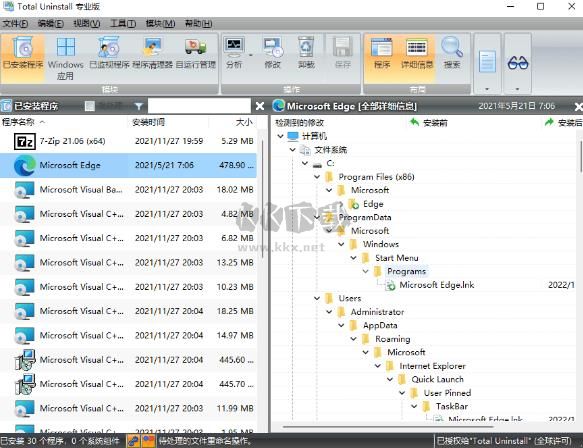Collapse the Users folder in tree

(x=317, y=298)
